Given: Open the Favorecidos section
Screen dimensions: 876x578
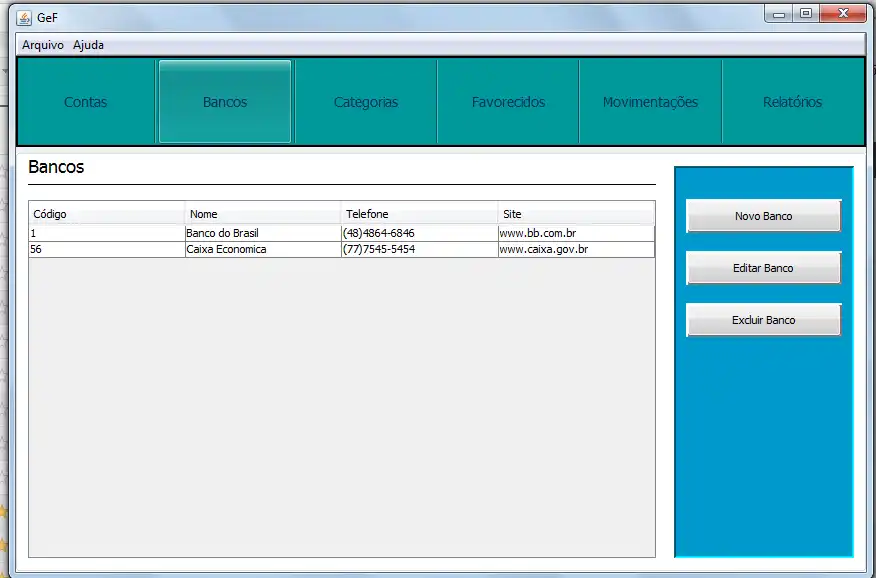Looking at the screenshot, I should [x=508, y=102].
